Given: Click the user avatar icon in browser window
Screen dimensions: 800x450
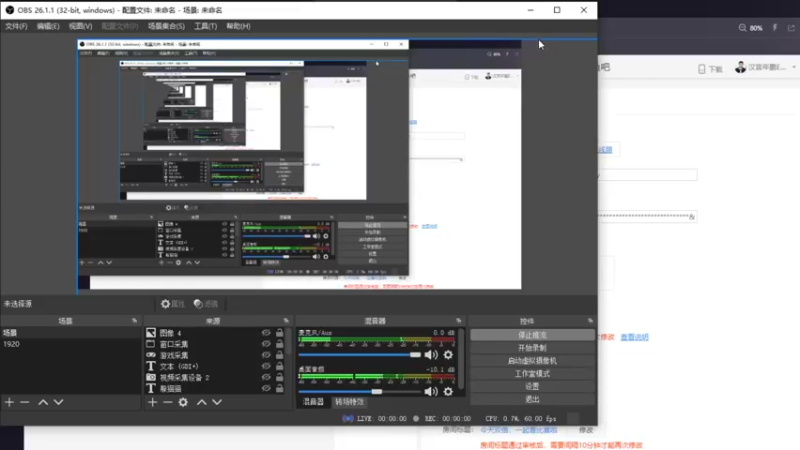Looking at the screenshot, I should [740, 67].
